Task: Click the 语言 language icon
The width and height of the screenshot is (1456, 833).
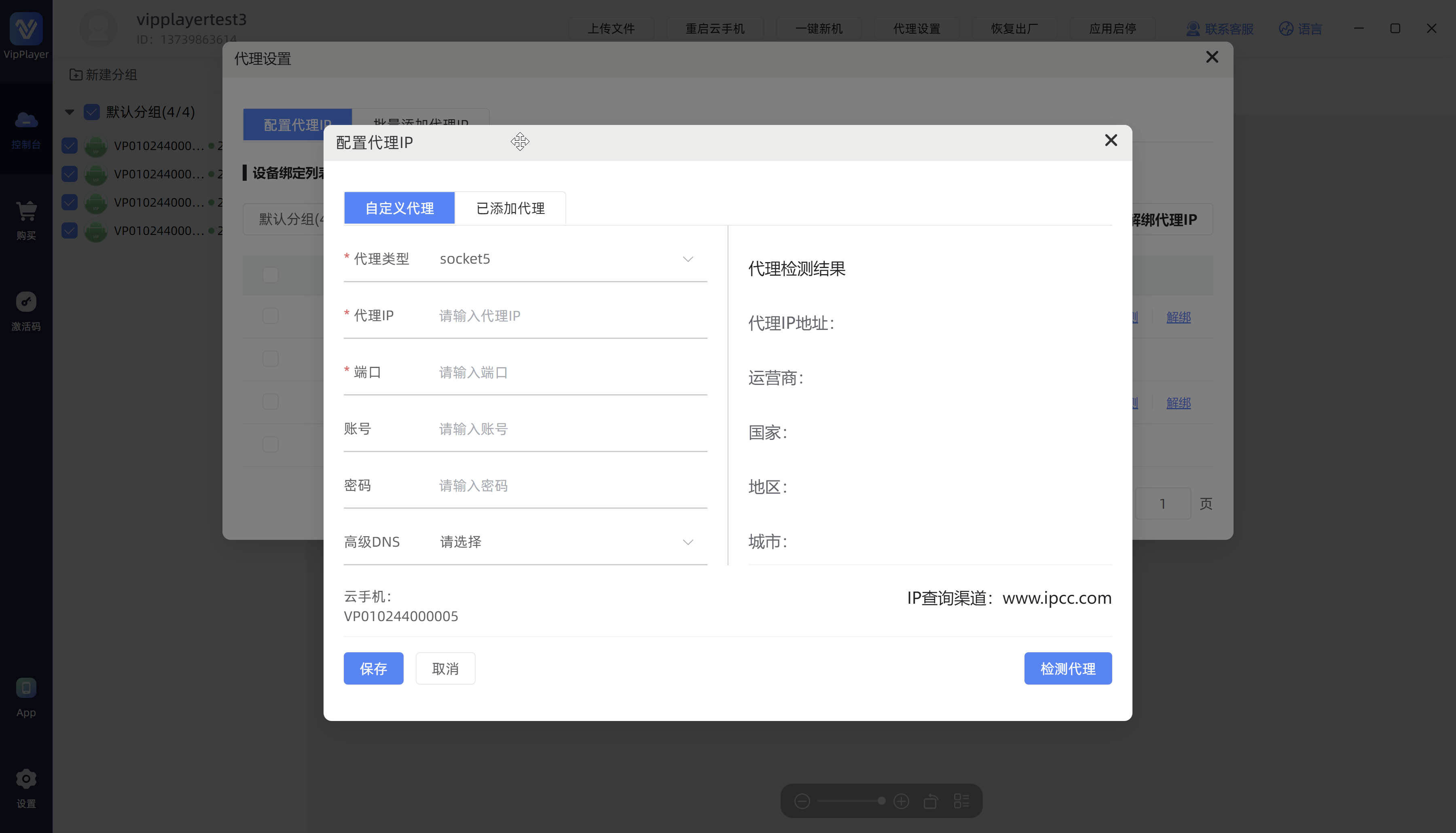Action: click(1285, 29)
